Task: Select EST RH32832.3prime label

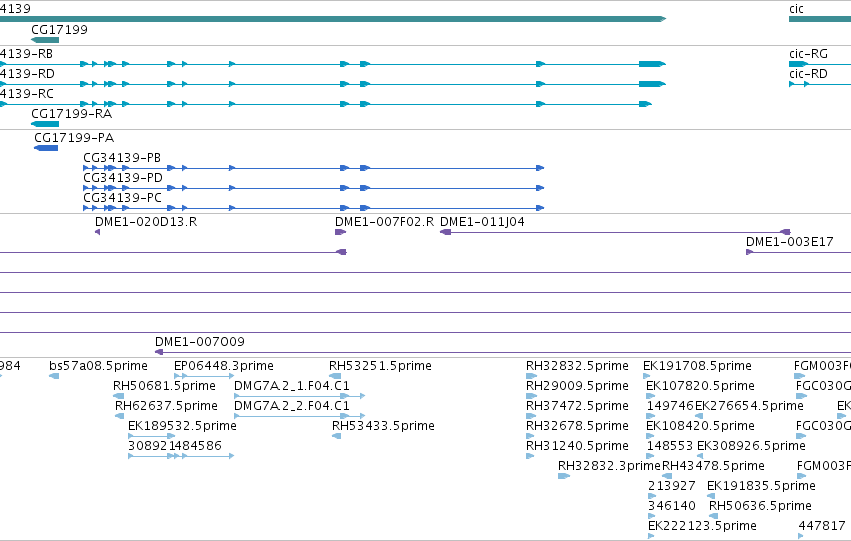Action: pyautogui.click(x=609, y=466)
